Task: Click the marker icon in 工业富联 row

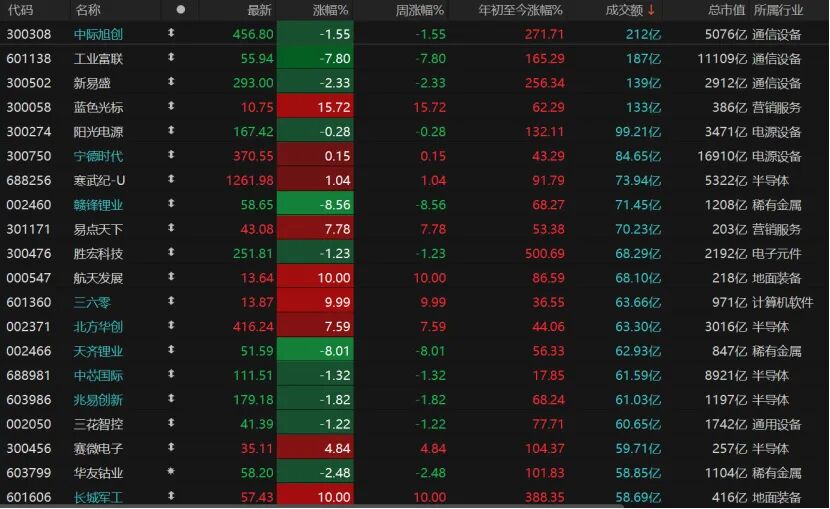Action: tap(170, 59)
